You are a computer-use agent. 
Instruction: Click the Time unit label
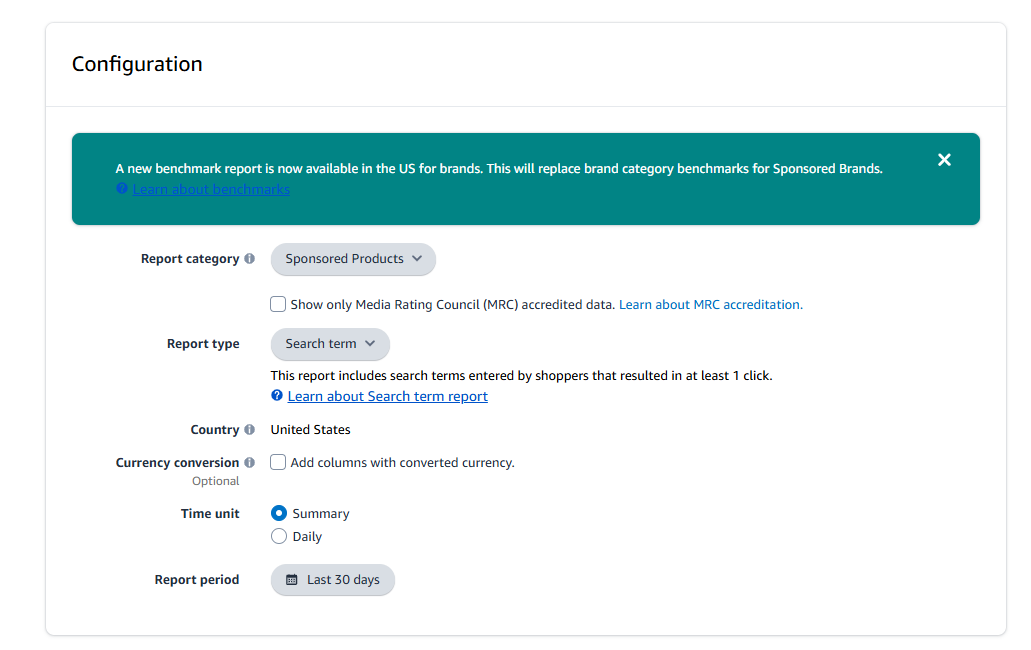coord(210,513)
